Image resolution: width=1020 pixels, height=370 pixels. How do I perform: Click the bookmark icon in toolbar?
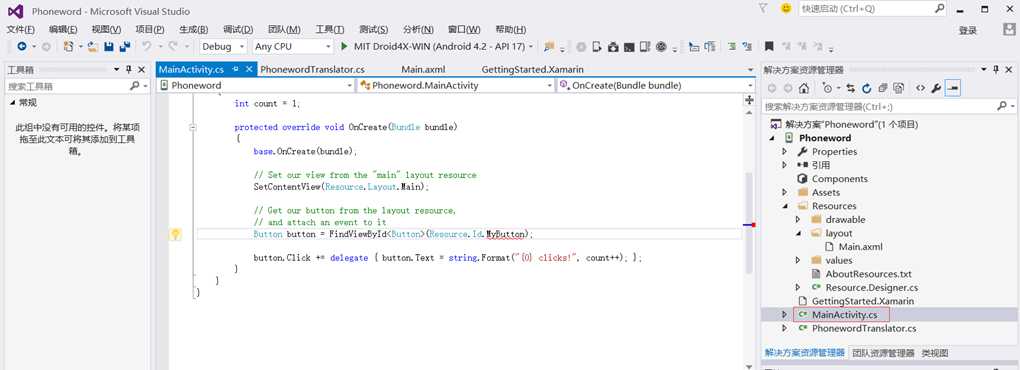click(x=769, y=46)
